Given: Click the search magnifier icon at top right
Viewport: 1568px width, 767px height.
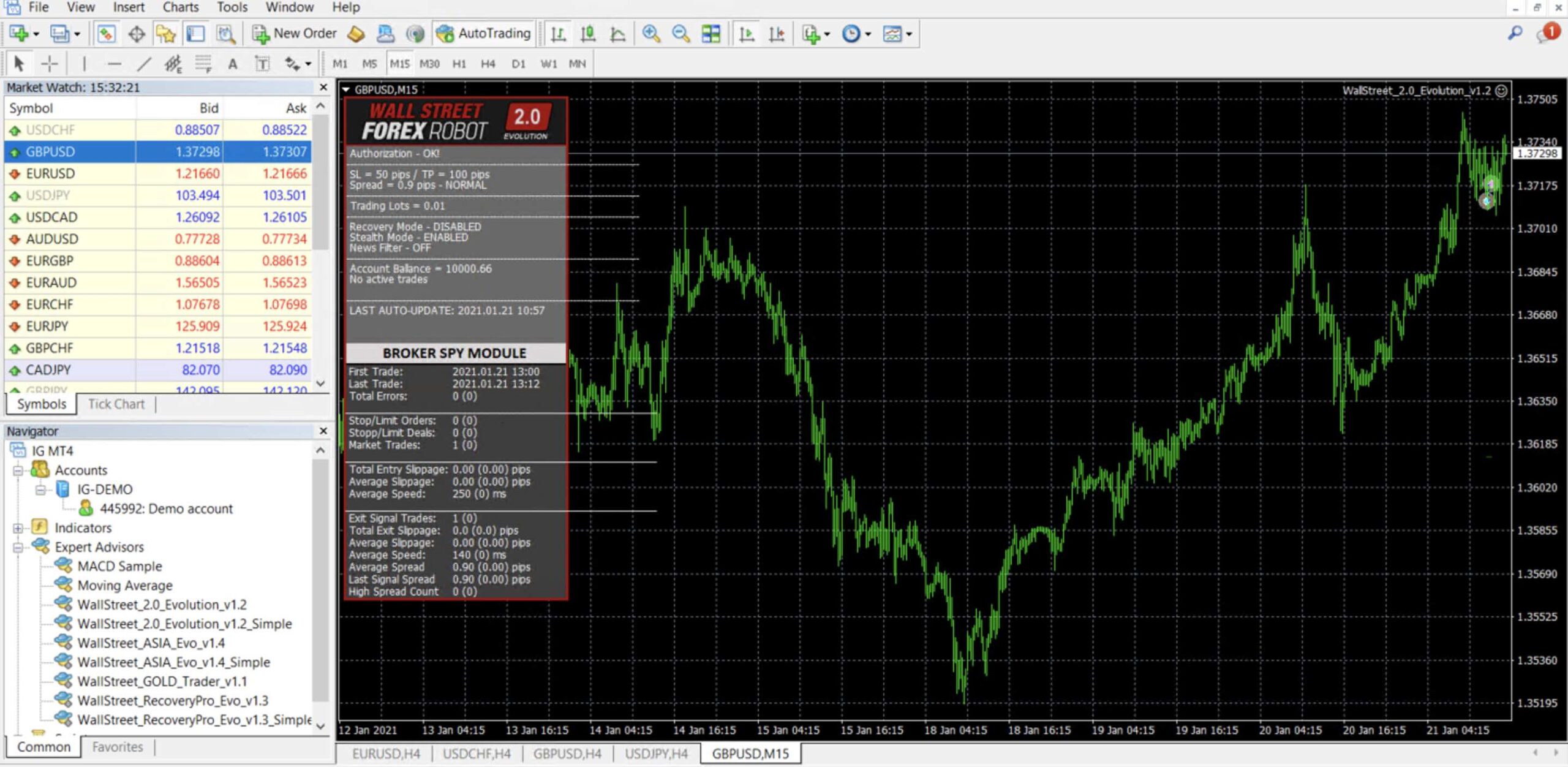Looking at the screenshot, I should (1515, 34).
